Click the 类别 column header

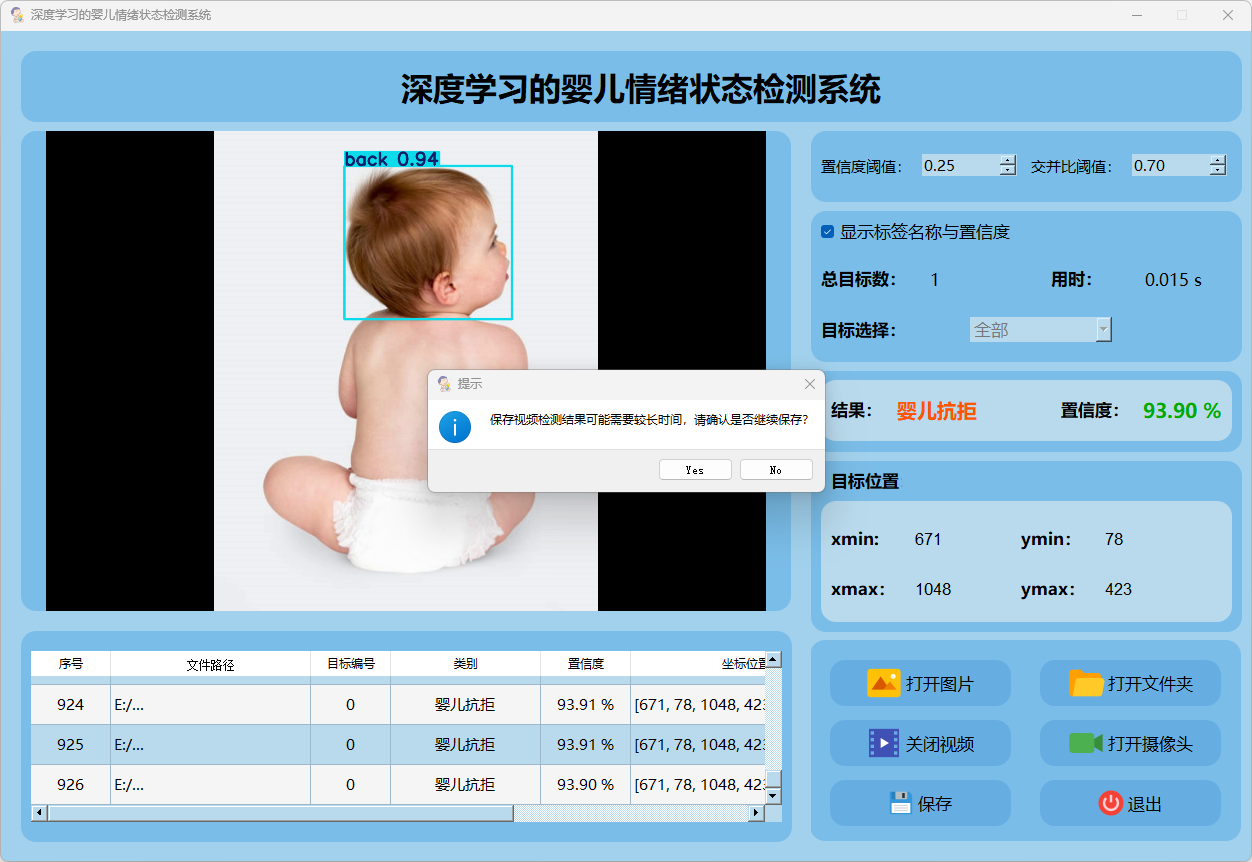(465, 664)
